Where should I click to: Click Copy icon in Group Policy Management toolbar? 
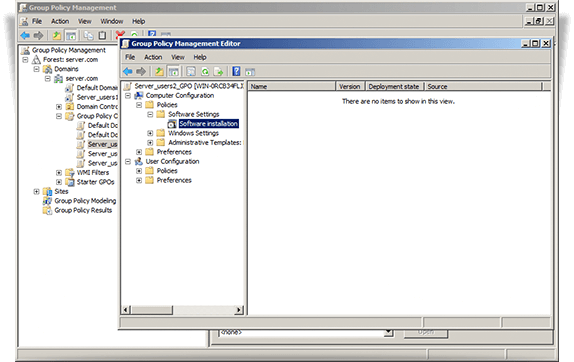point(88,36)
